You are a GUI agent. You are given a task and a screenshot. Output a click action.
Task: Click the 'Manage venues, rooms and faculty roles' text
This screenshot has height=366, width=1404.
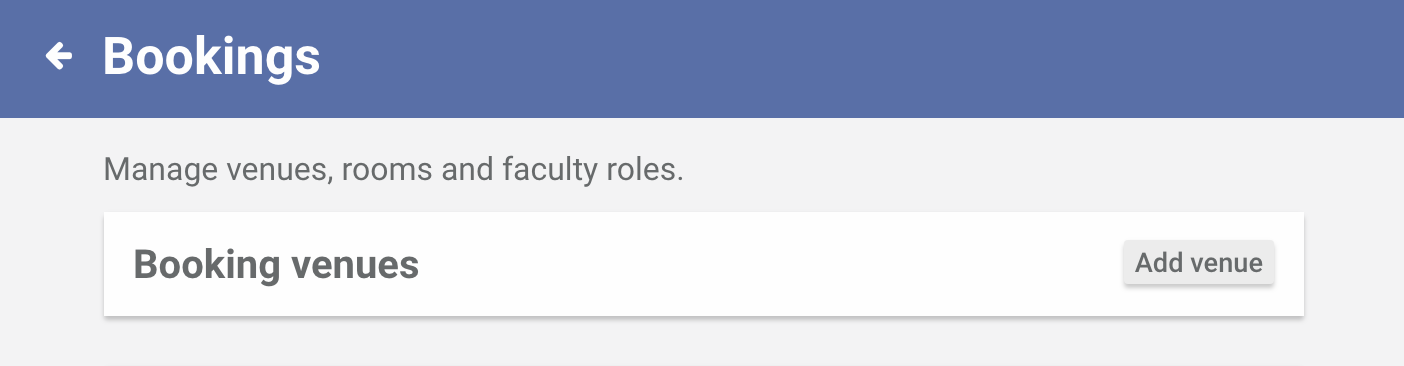tap(393, 170)
